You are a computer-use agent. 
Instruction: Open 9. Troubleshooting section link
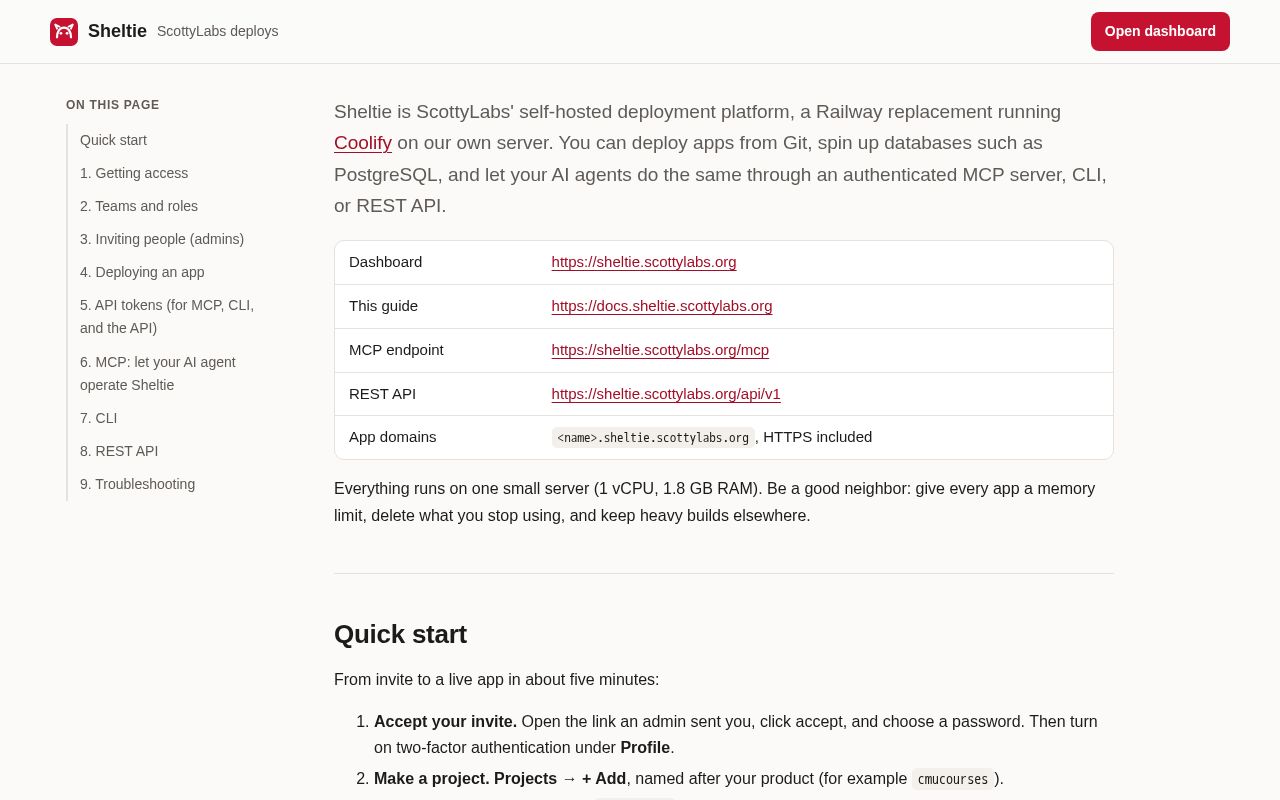click(137, 484)
